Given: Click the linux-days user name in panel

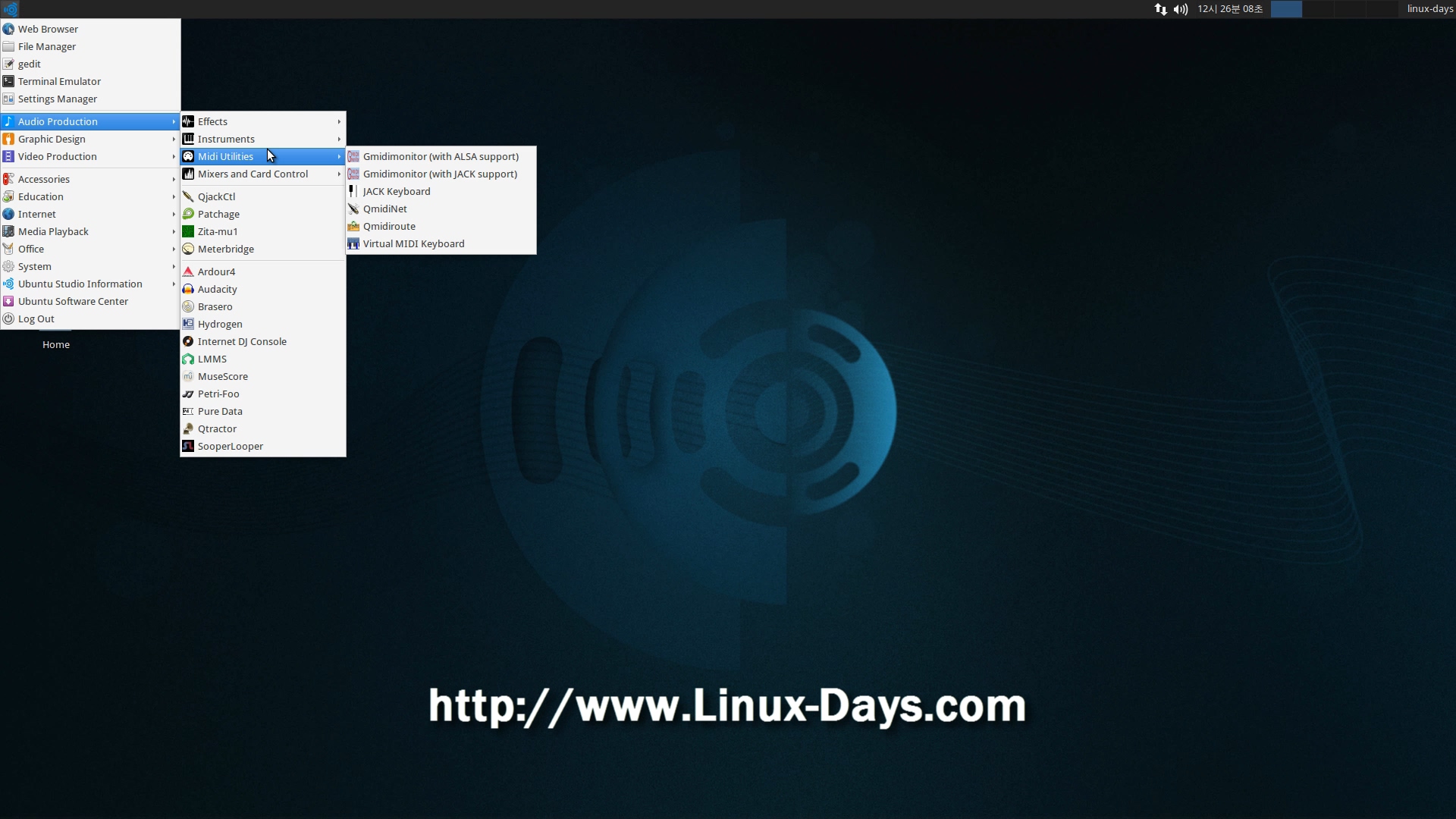Looking at the screenshot, I should (1429, 9).
